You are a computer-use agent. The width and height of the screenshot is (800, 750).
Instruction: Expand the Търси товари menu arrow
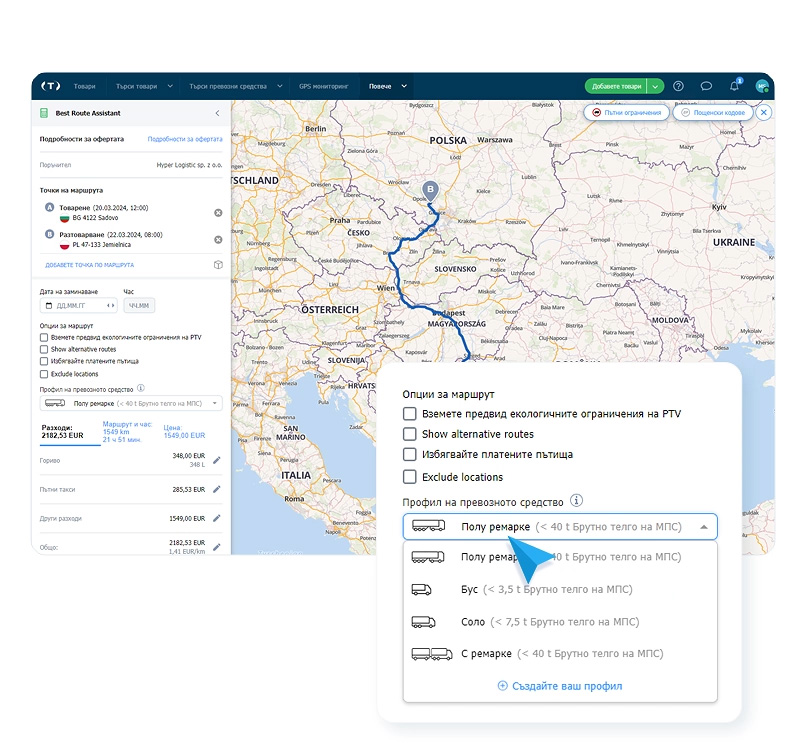click(170, 86)
